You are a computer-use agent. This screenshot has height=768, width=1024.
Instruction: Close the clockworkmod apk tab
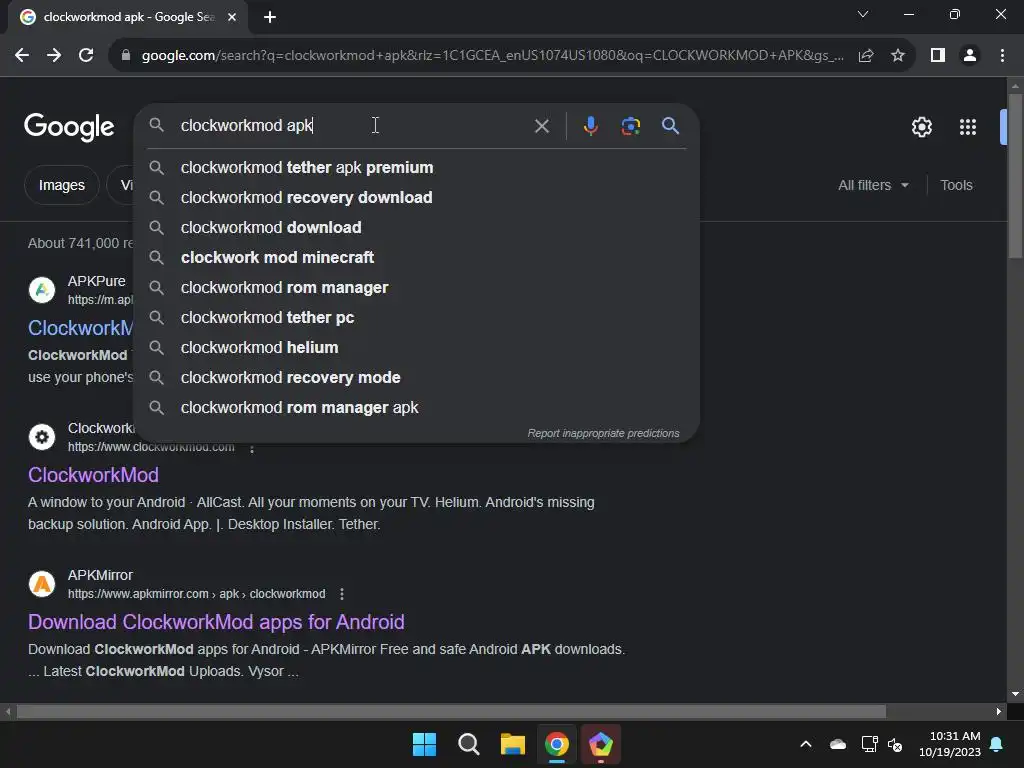(x=232, y=17)
